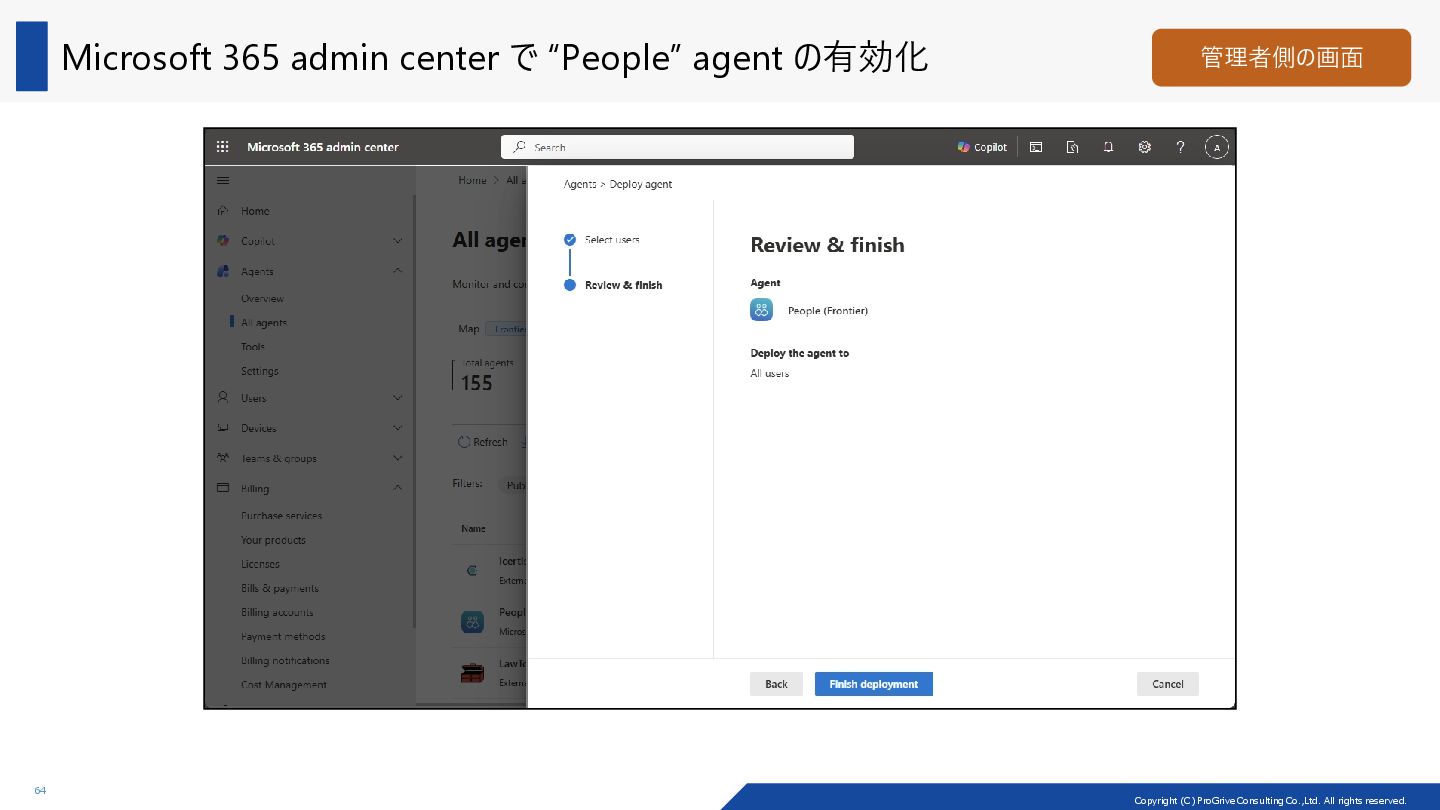Open Tools under Agents
This screenshot has height=810, width=1440.
tap(253, 347)
